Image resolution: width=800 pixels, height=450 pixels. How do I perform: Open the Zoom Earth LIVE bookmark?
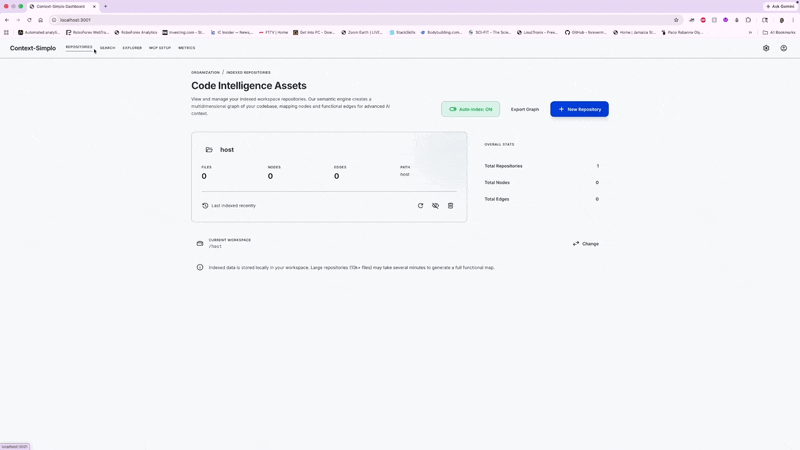click(362, 32)
